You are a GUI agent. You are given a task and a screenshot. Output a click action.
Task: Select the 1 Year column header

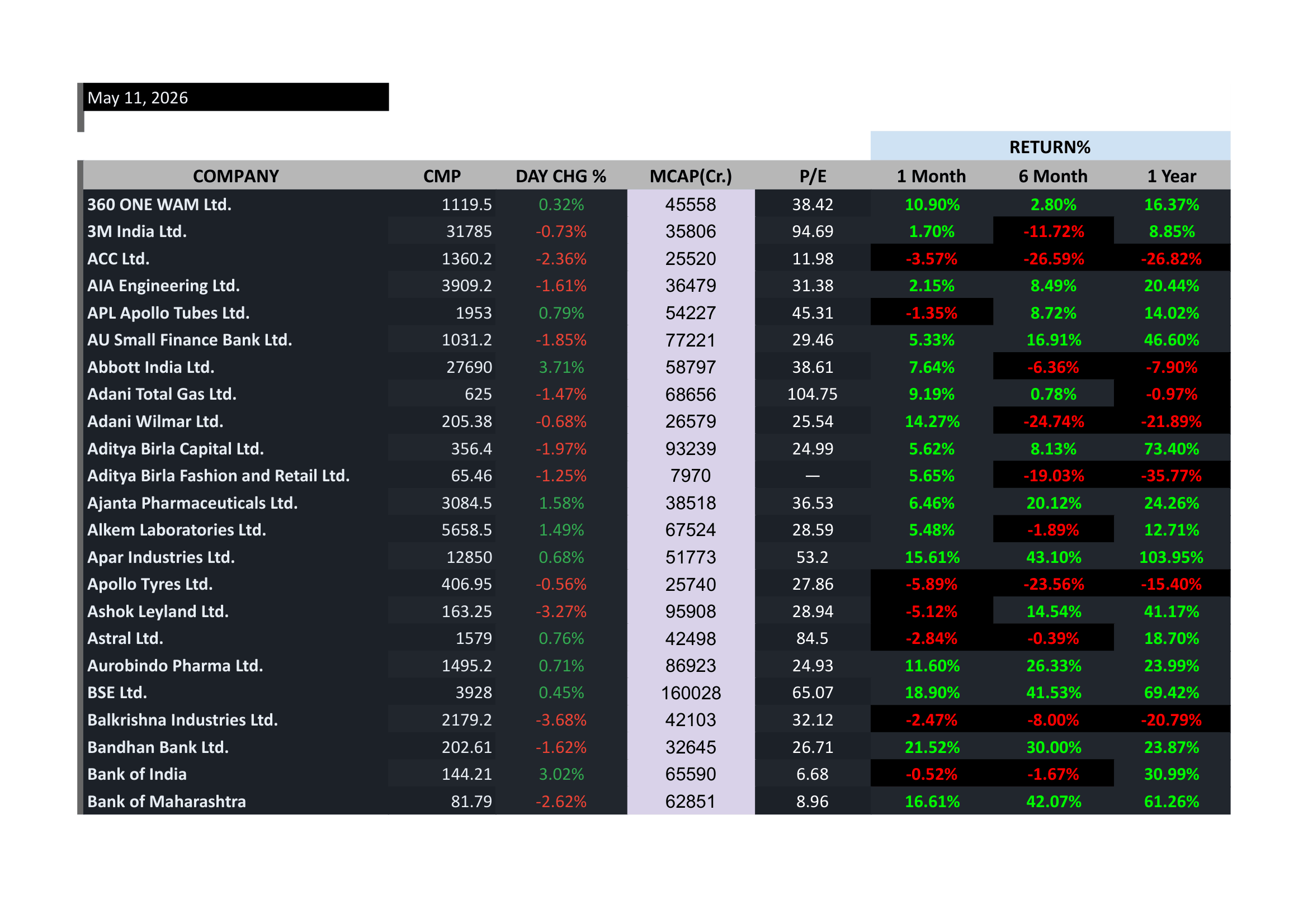(1172, 176)
